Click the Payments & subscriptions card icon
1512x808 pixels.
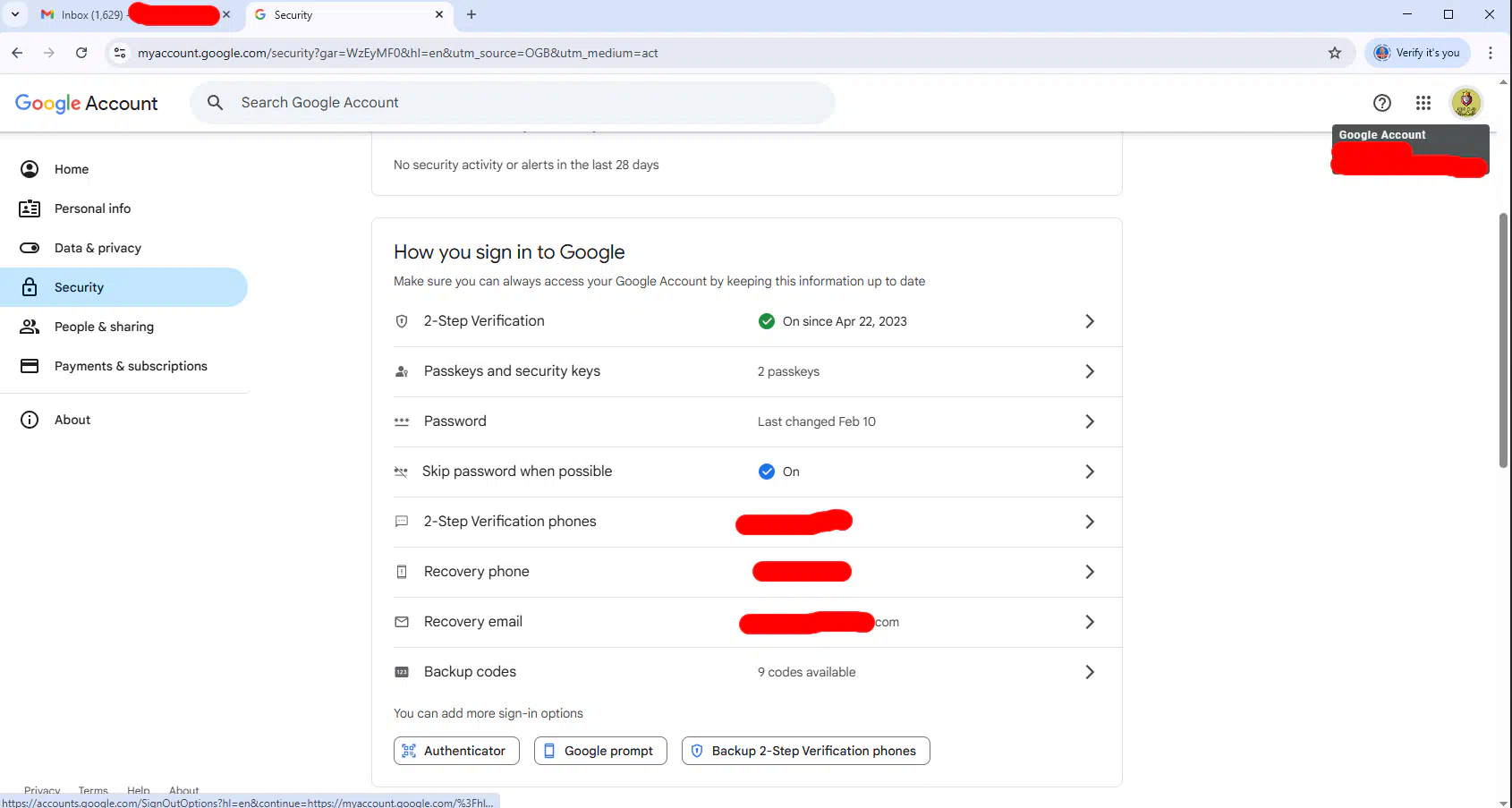[x=30, y=366]
